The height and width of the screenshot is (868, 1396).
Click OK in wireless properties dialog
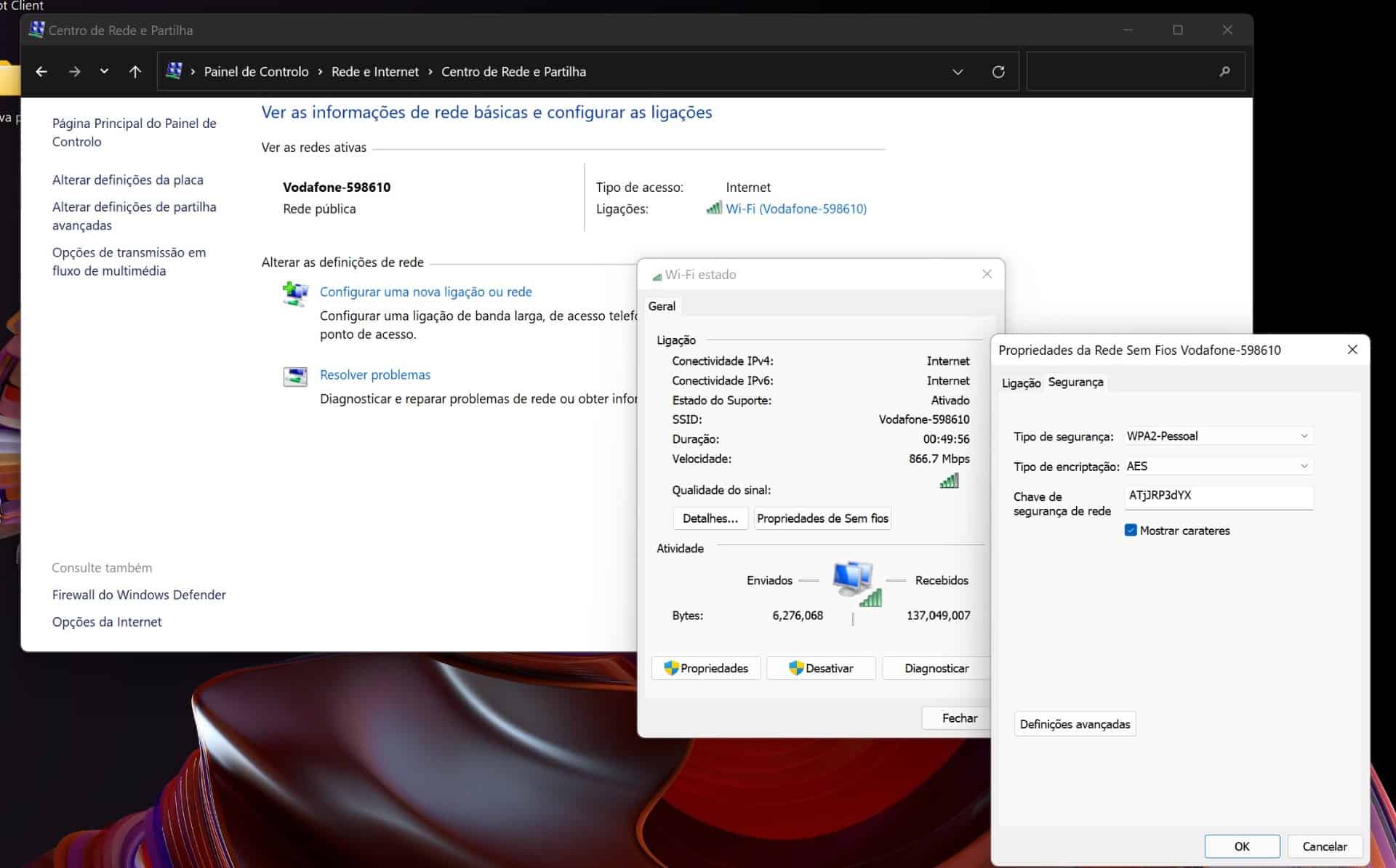click(1242, 846)
